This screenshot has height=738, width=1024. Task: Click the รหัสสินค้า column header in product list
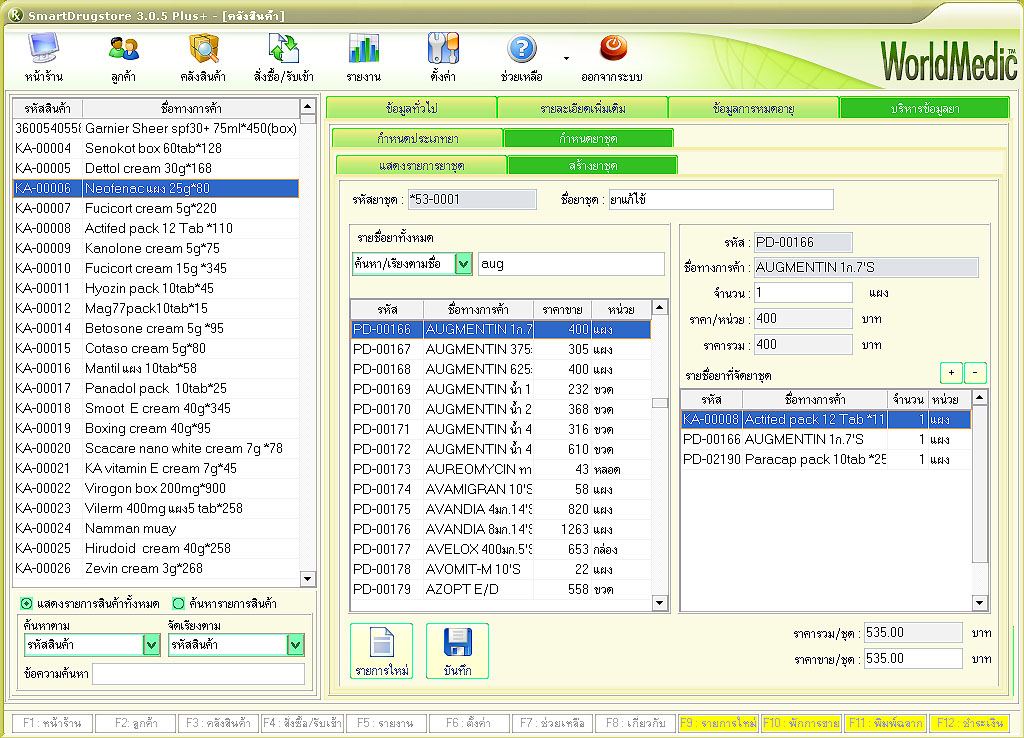[48, 108]
